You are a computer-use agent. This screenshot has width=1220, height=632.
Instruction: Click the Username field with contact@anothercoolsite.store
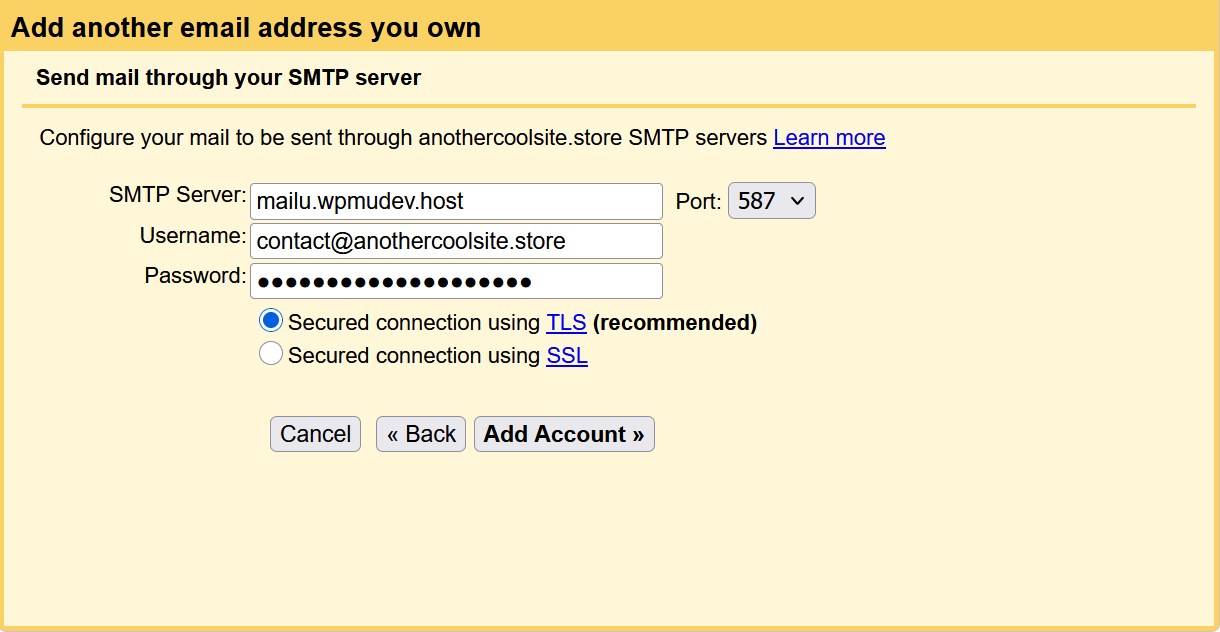tap(456, 241)
